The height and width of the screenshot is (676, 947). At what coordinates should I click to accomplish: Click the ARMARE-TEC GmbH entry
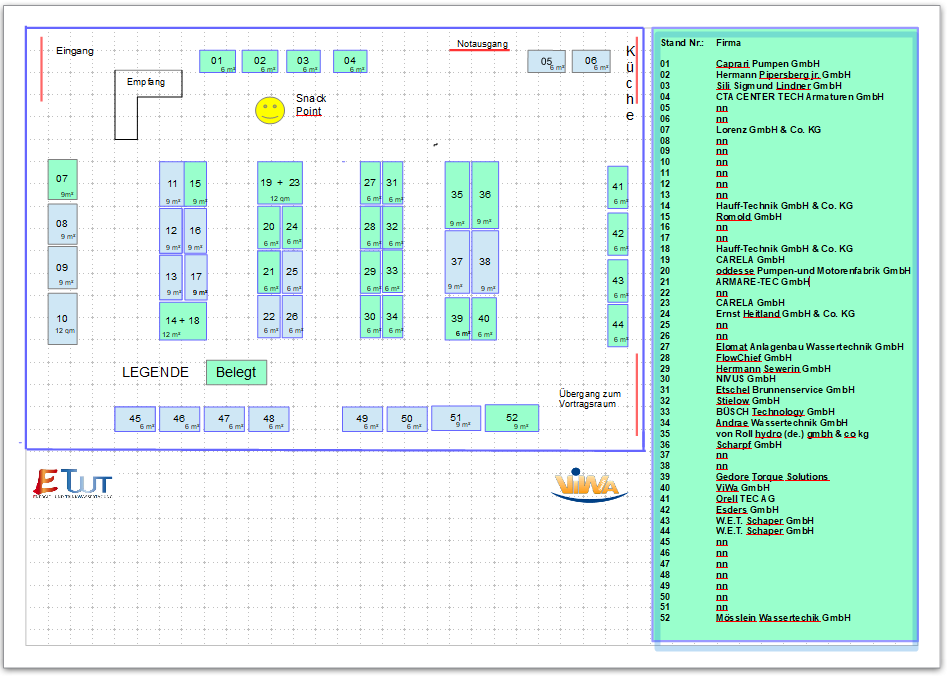(x=762, y=282)
